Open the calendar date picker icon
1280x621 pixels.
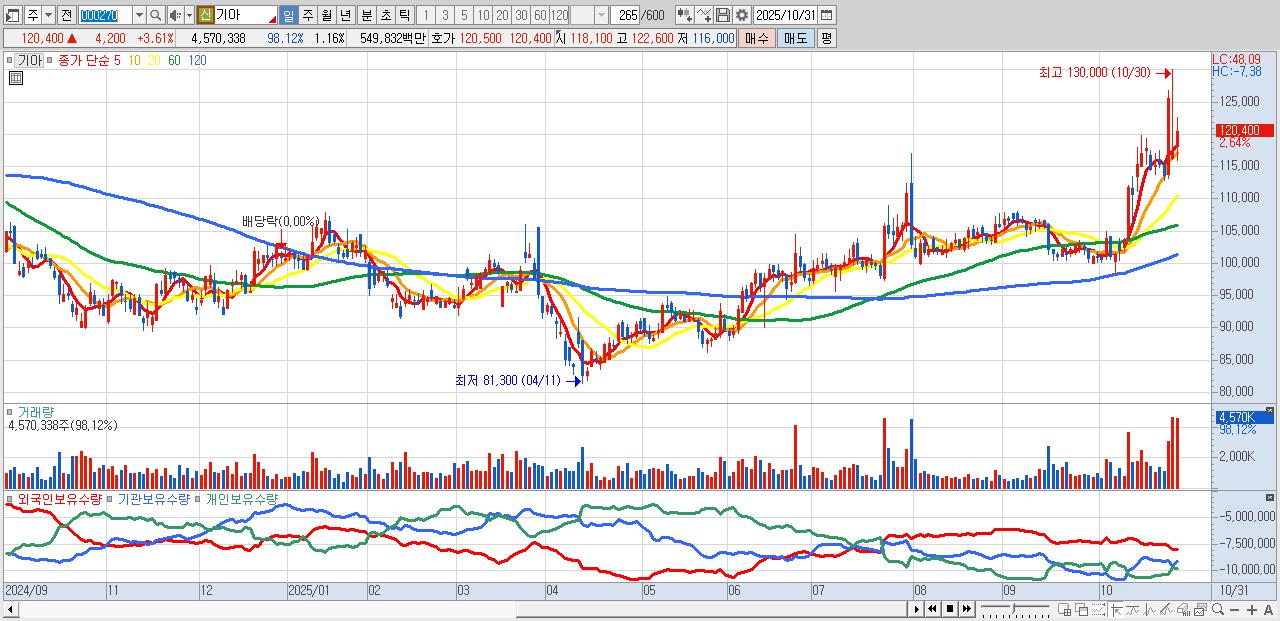click(828, 15)
